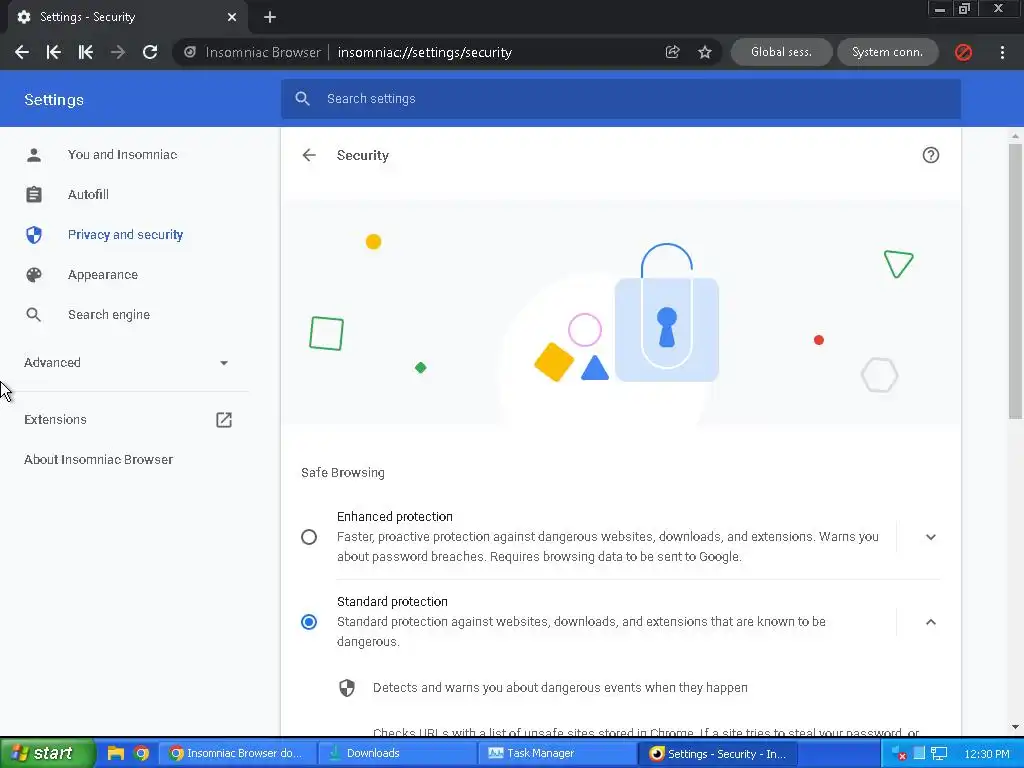Click the Appearance palette icon
The image size is (1024, 768).
(x=34, y=275)
